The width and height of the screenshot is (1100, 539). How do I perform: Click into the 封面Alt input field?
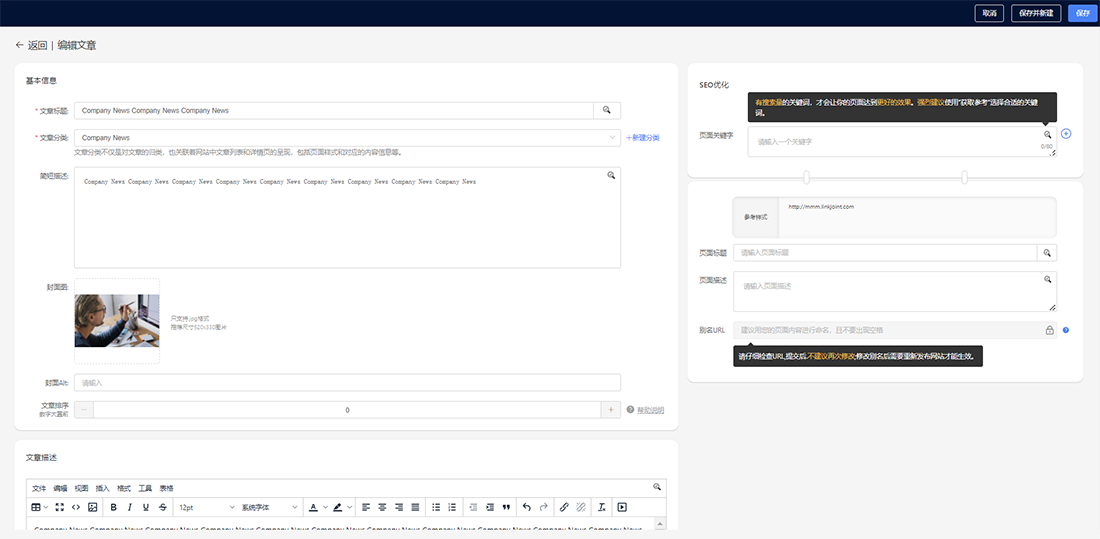[x=347, y=382]
